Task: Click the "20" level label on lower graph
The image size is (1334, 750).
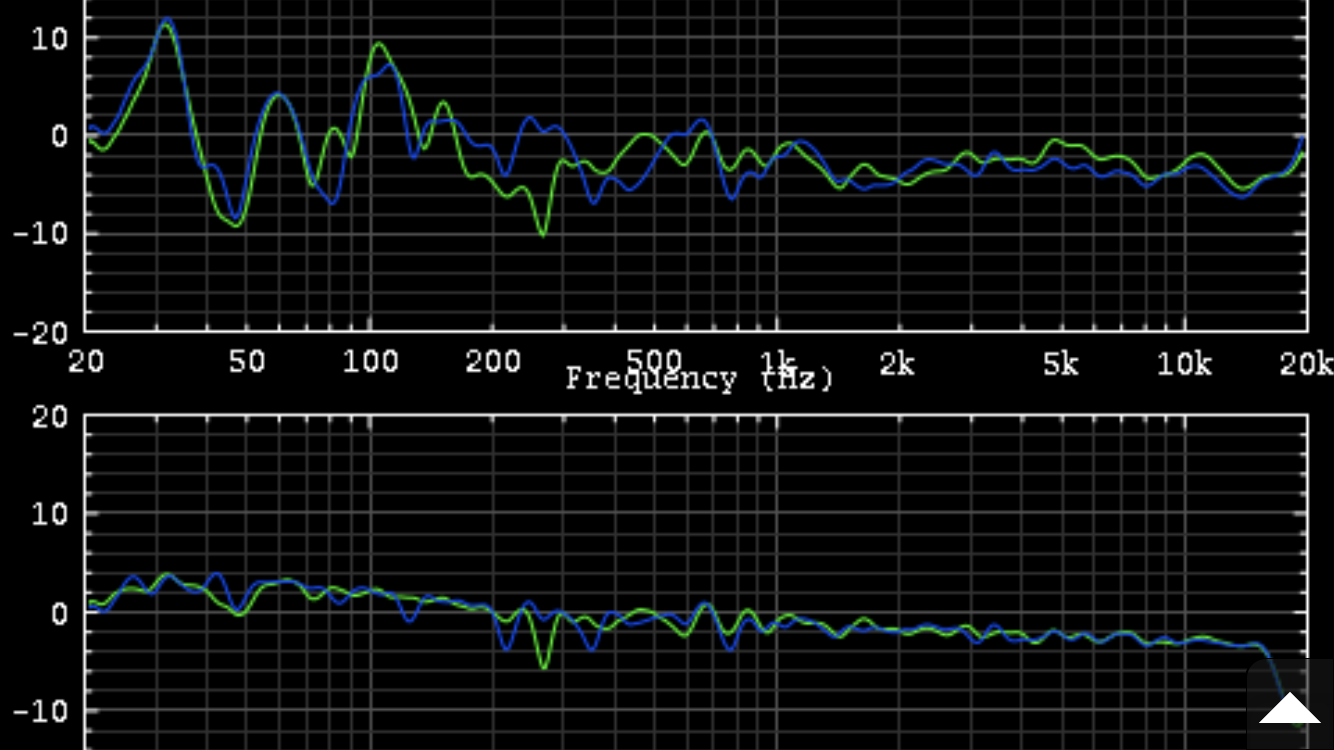Action: [x=49, y=416]
